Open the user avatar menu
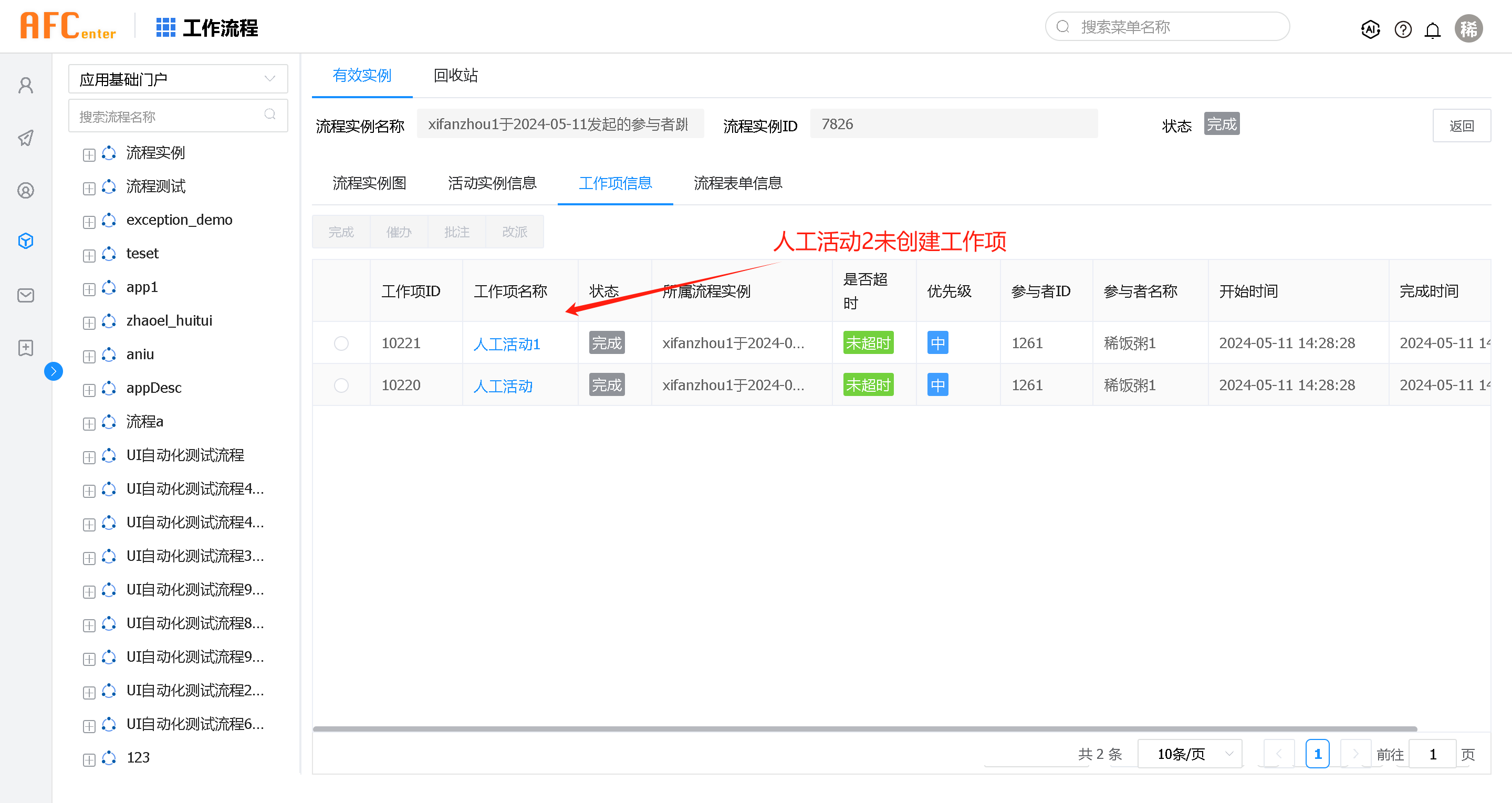This screenshot has height=803, width=1512. pyautogui.click(x=1468, y=28)
